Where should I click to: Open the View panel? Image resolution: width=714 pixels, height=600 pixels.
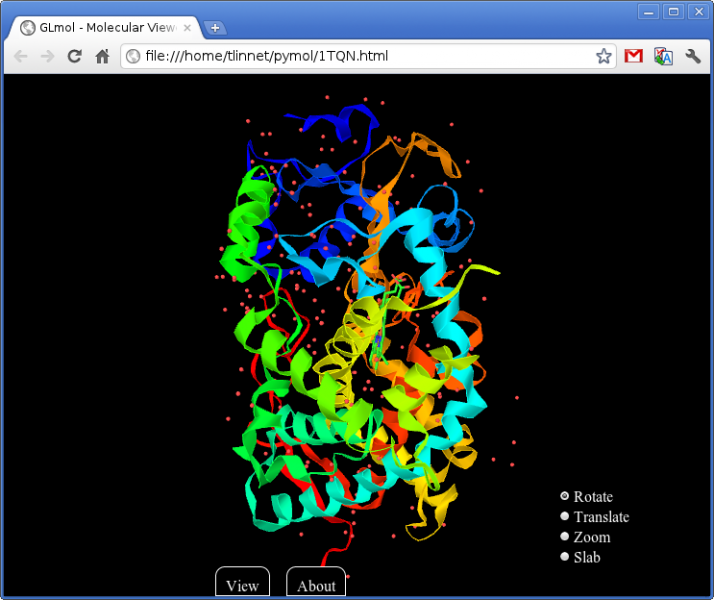point(242,585)
